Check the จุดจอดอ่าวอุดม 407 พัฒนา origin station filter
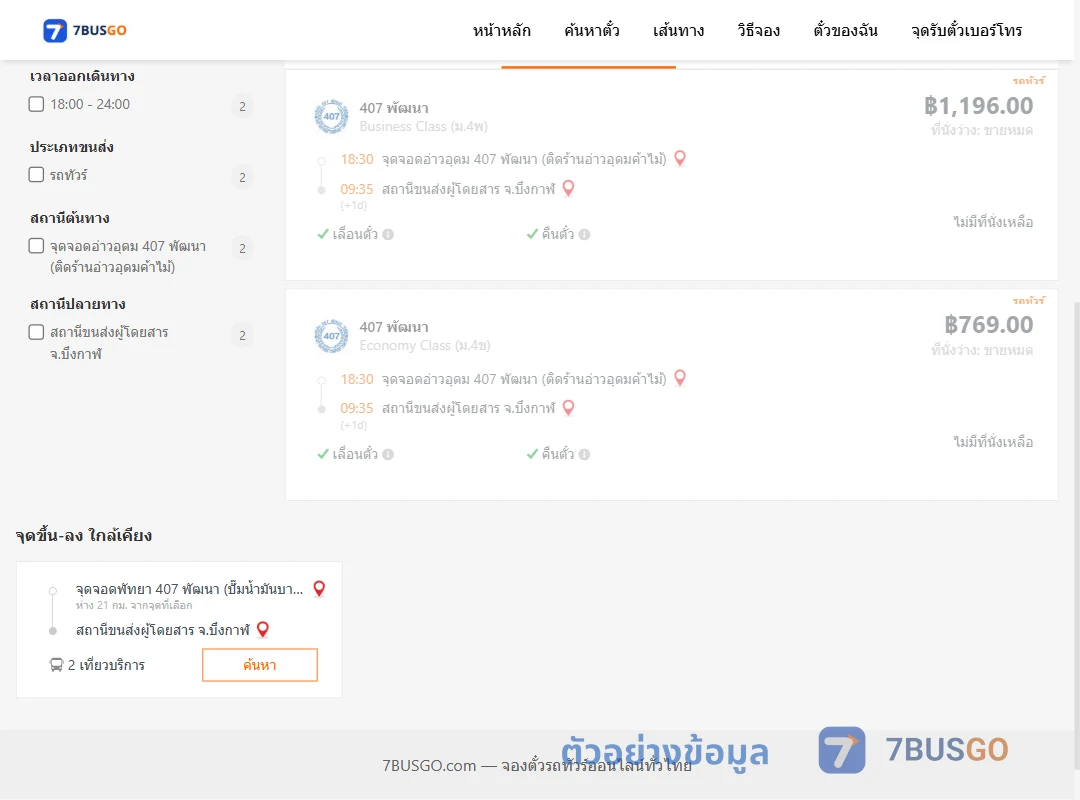This screenshot has height=800, width=1080. pyautogui.click(x=37, y=245)
